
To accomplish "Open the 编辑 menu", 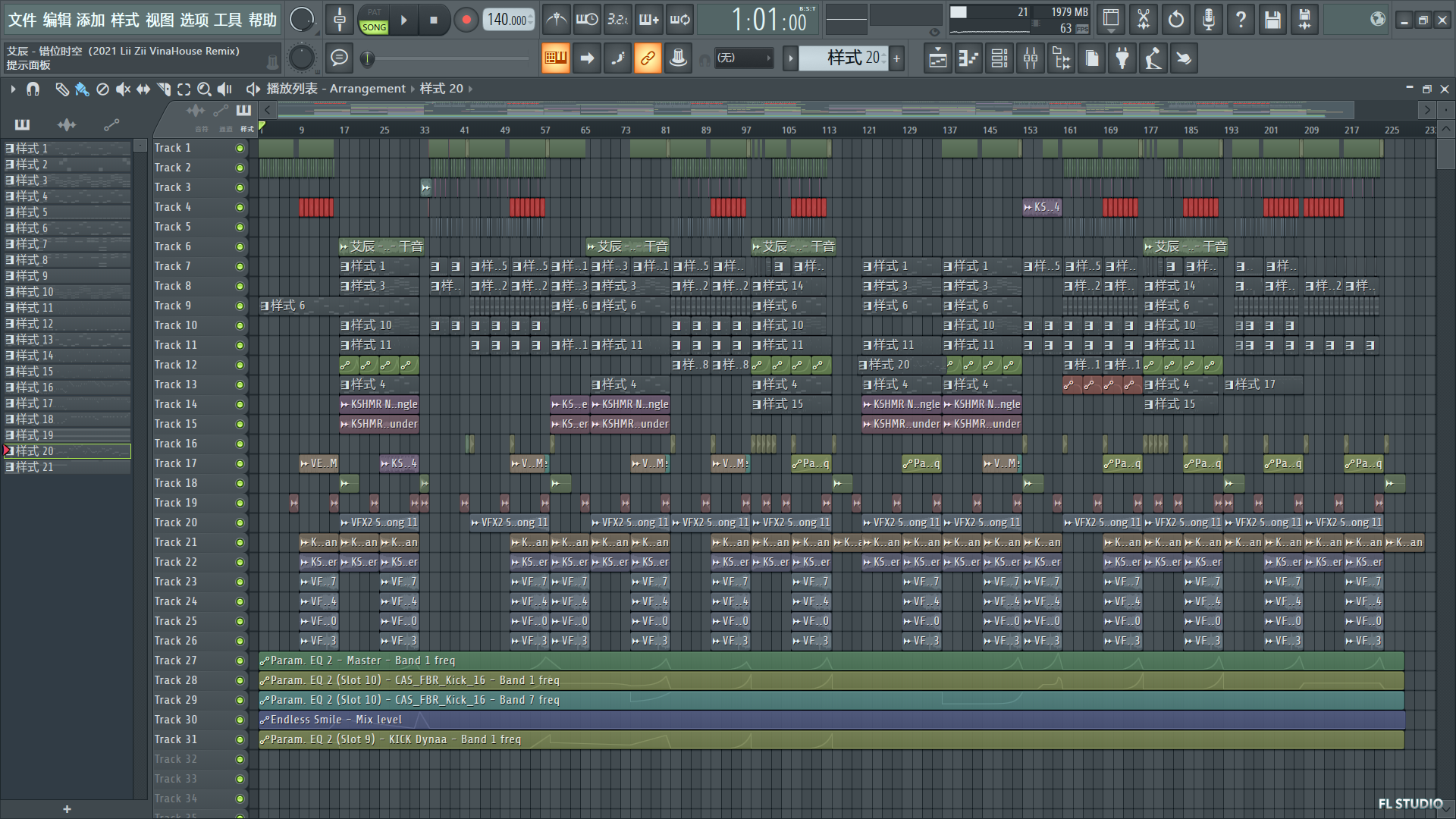I will (x=57, y=20).
